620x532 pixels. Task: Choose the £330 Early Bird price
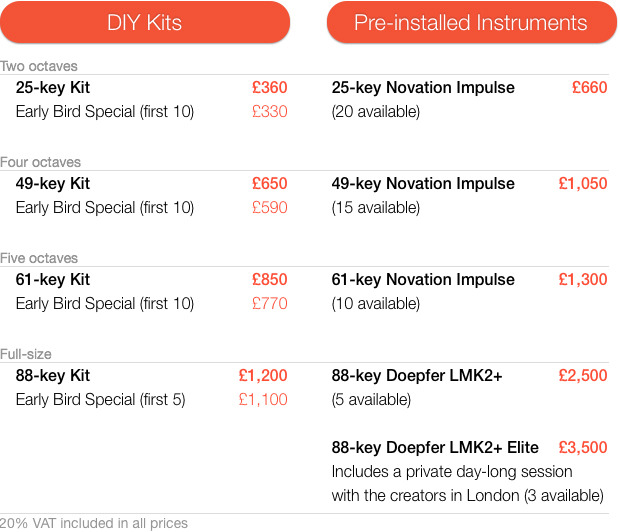pyautogui.click(x=270, y=112)
